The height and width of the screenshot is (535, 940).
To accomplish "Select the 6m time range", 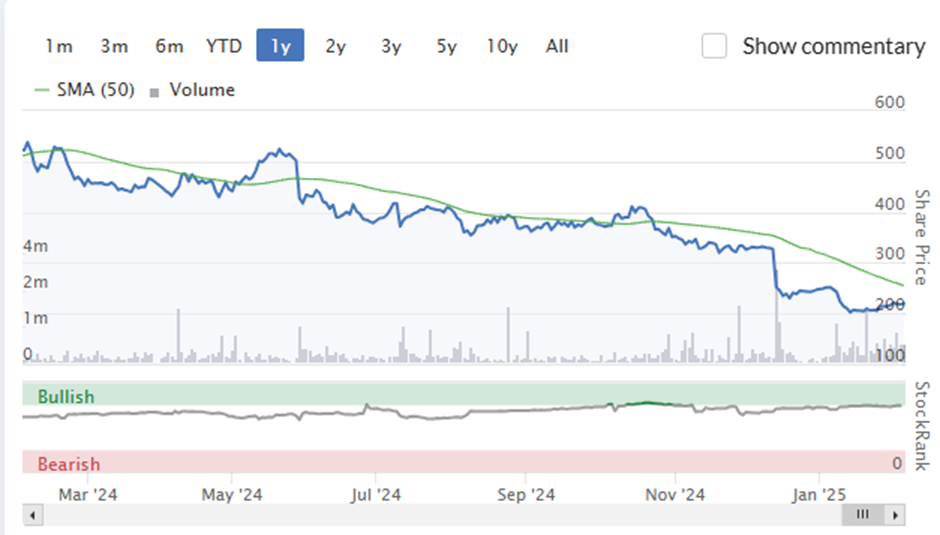I will [x=169, y=46].
